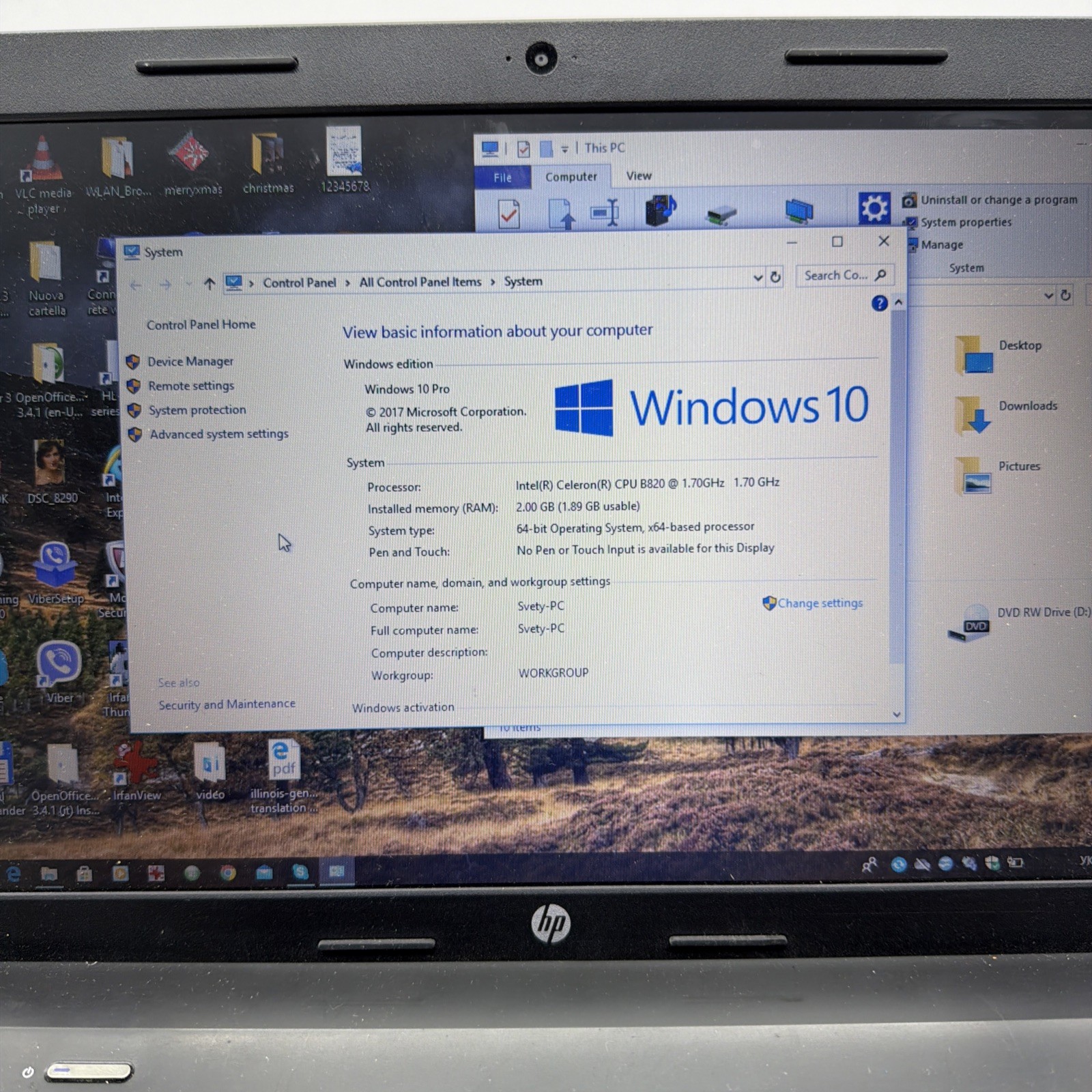Click Control Panel in the breadcrumb
Image resolution: width=1092 pixels, height=1092 pixels.
click(300, 283)
